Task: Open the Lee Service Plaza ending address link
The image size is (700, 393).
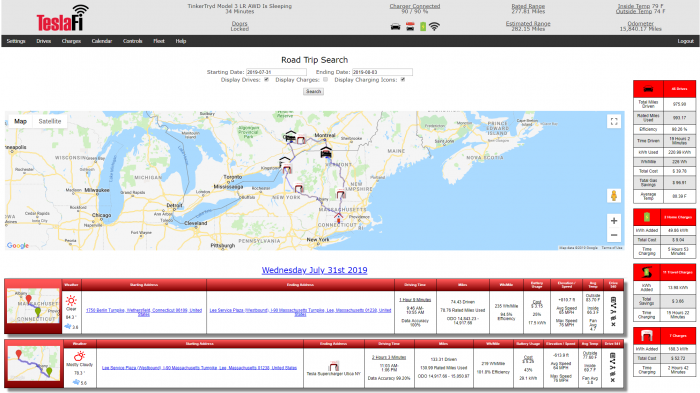Action: [300, 312]
